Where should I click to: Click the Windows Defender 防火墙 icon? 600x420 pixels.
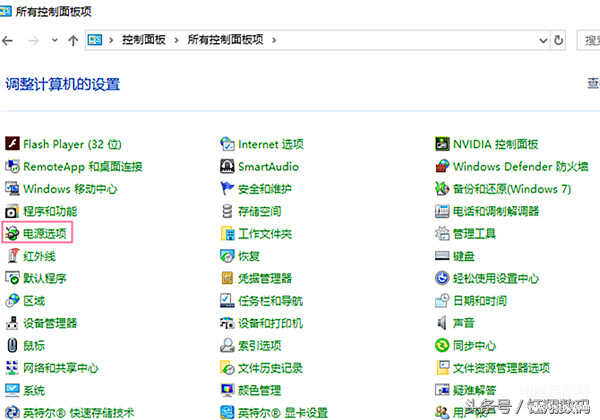click(442, 166)
